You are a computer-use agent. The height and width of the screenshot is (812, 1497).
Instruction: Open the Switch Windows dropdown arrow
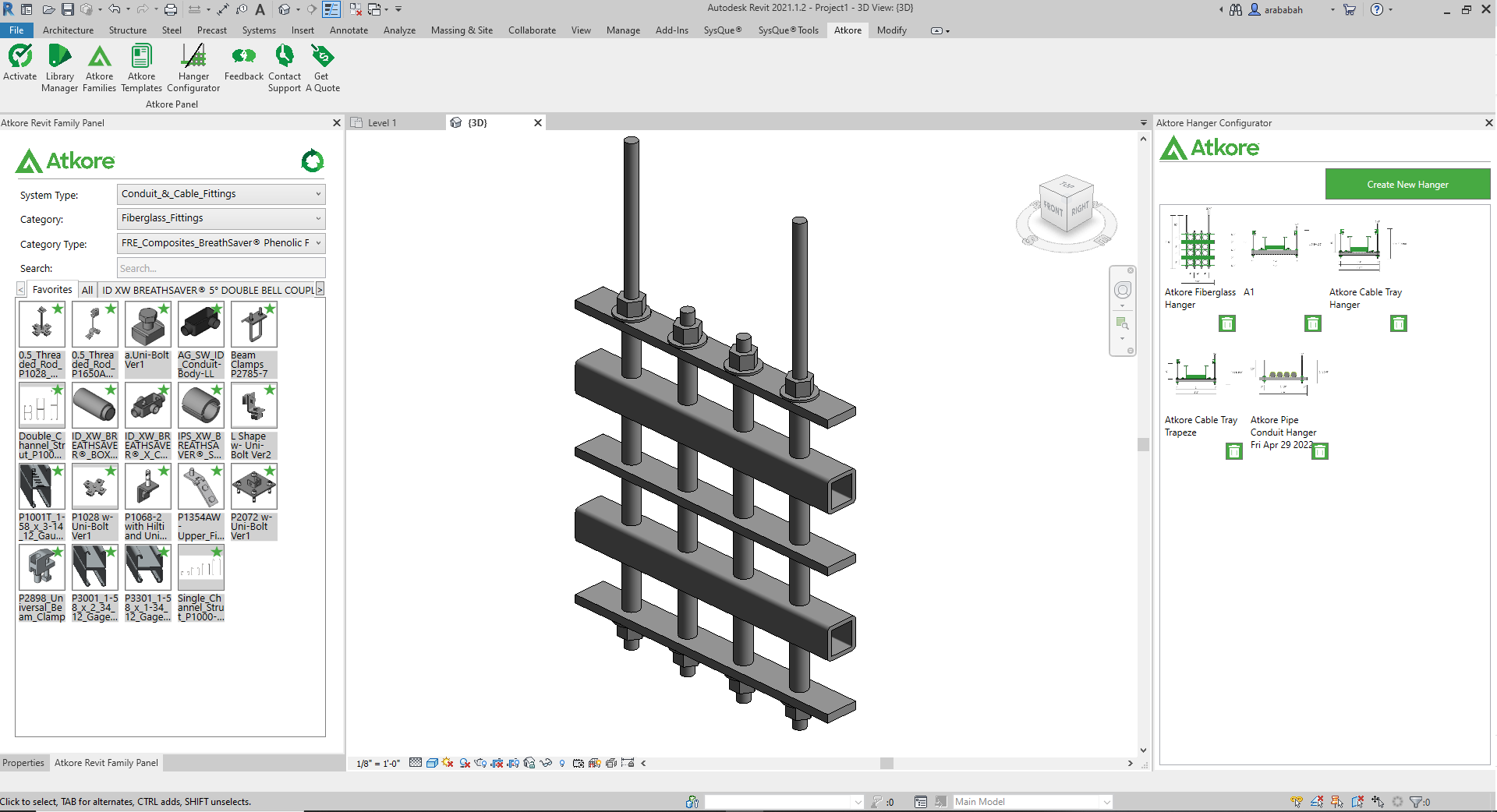tap(386, 9)
